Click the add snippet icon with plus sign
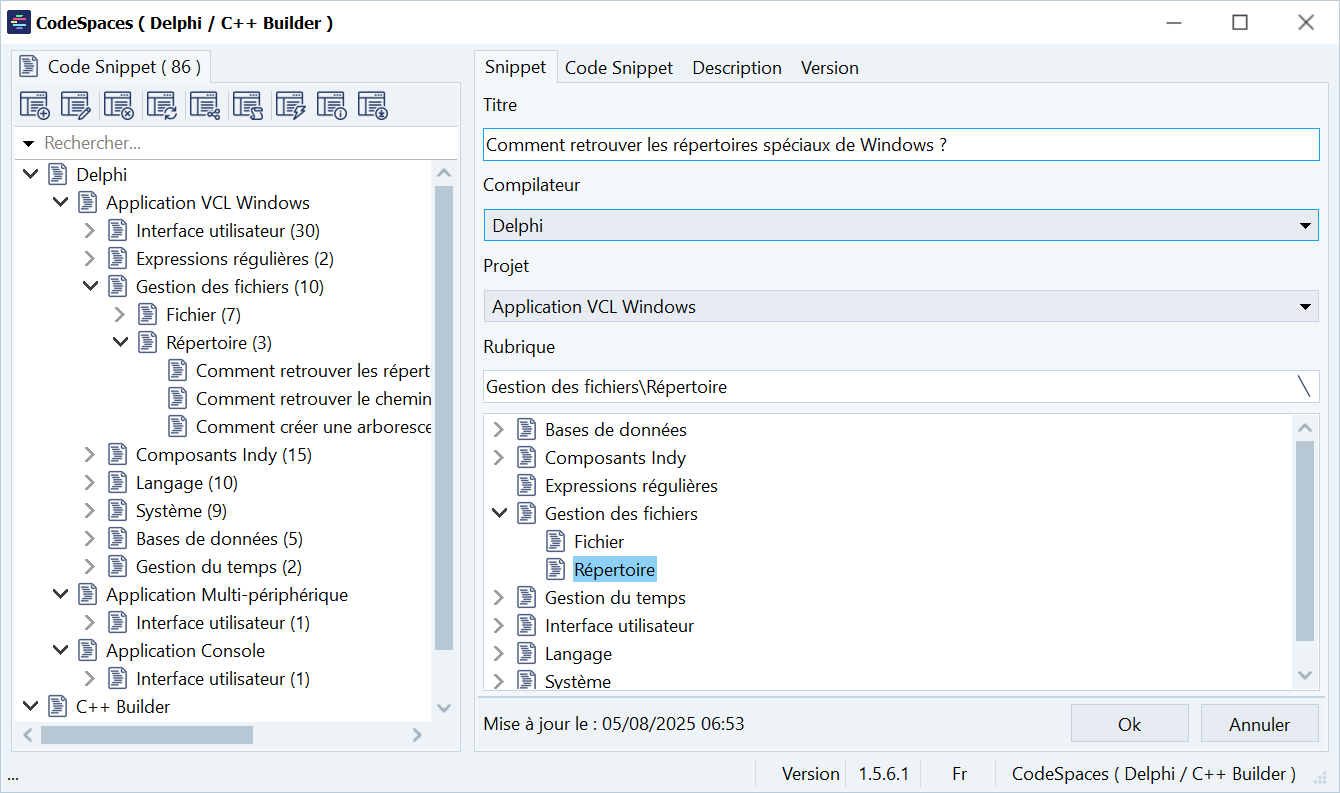The width and height of the screenshot is (1340, 793). click(x=35, y=105)
